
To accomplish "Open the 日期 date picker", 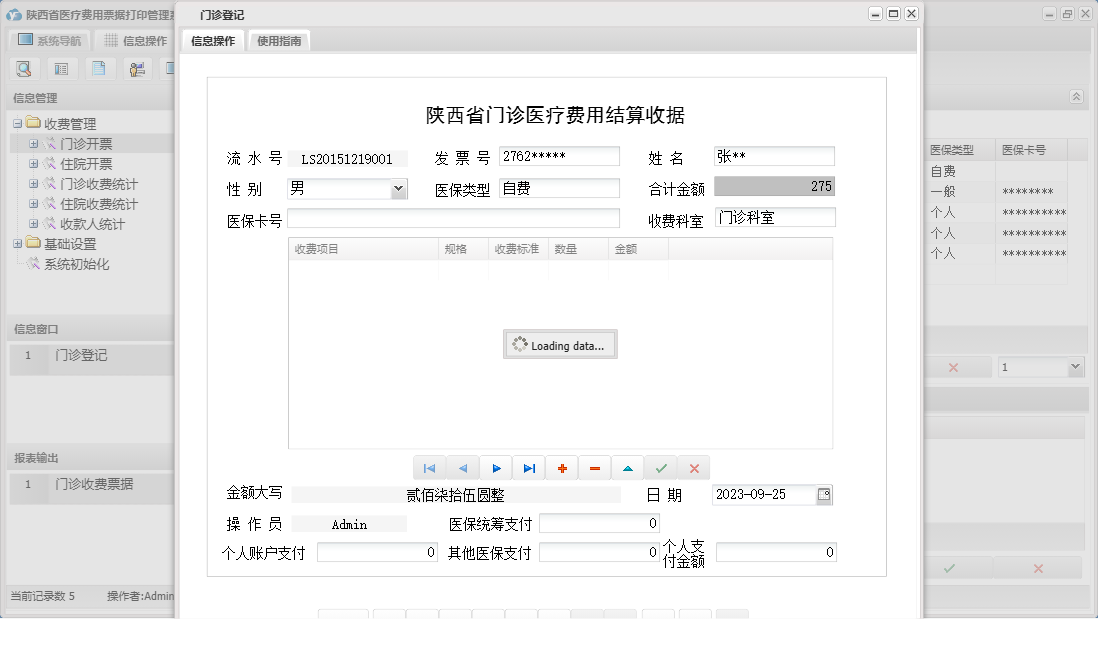I will click(826, 494).
